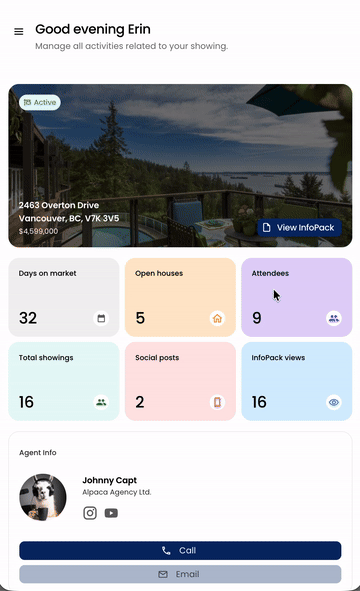Screen dimensions: 360x591
Task: Click the calendar icon in Days on market
Action: click(101, 318)
